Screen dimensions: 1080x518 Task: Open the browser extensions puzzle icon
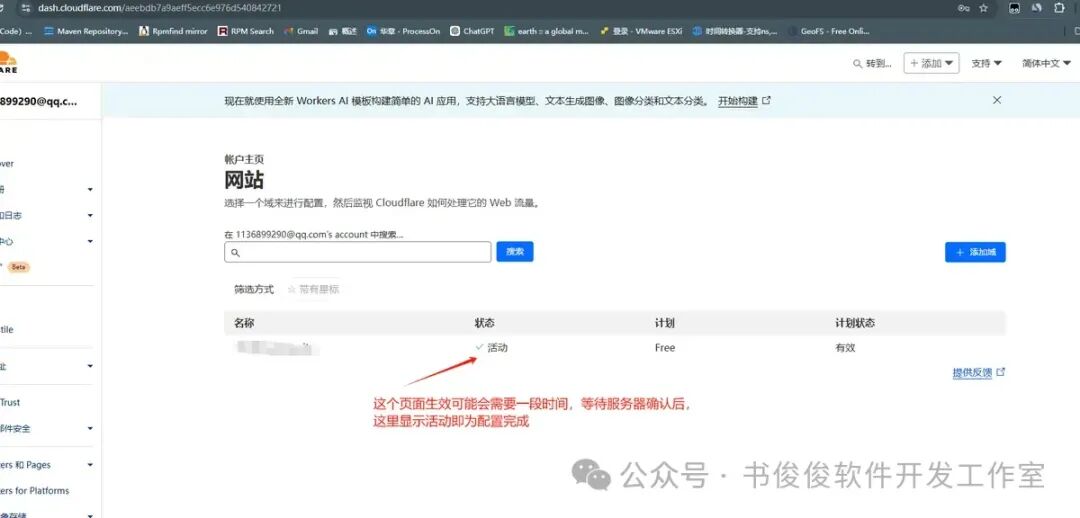[1059, 8]
